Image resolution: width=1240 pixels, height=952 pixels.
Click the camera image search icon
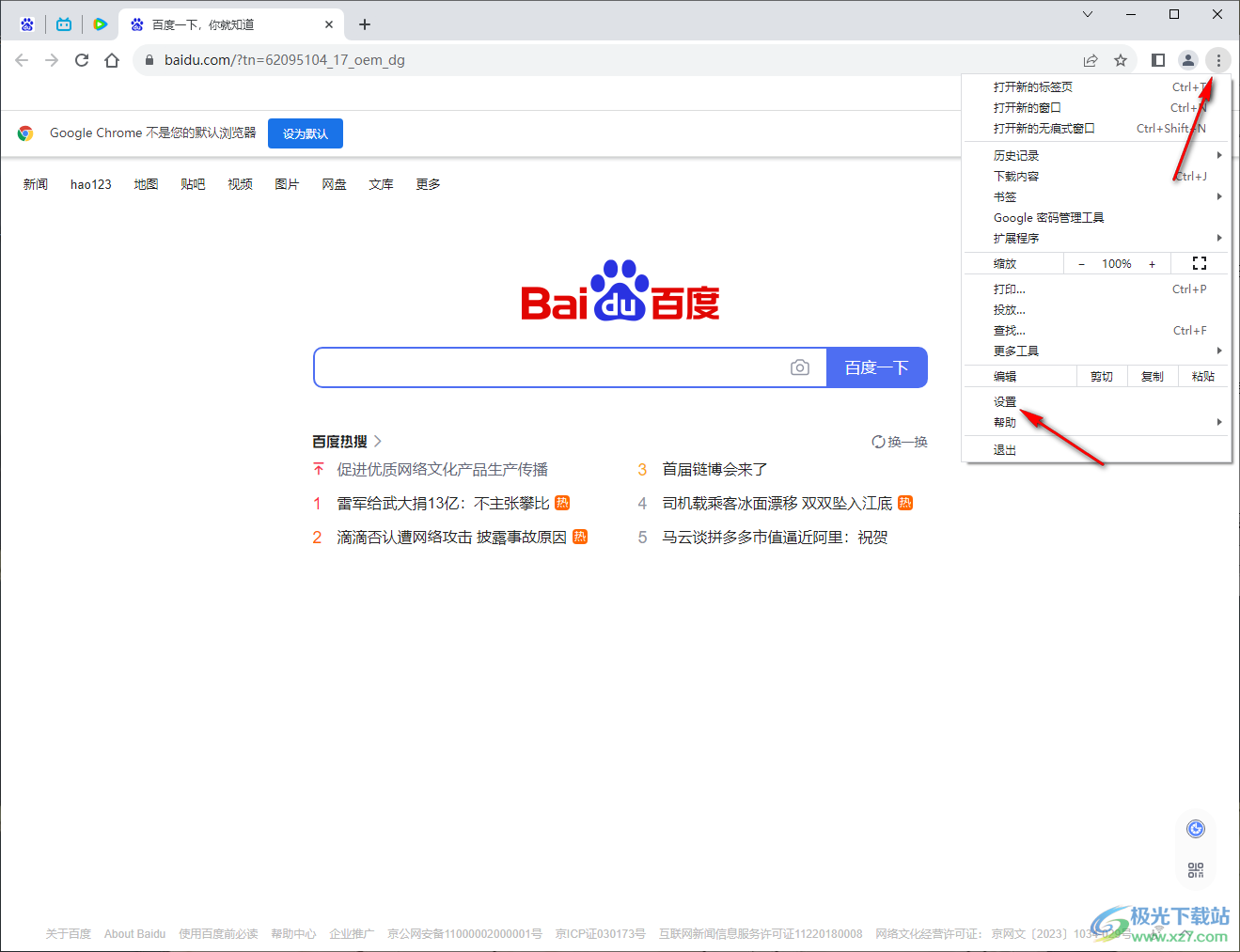(x=800, y=367)
